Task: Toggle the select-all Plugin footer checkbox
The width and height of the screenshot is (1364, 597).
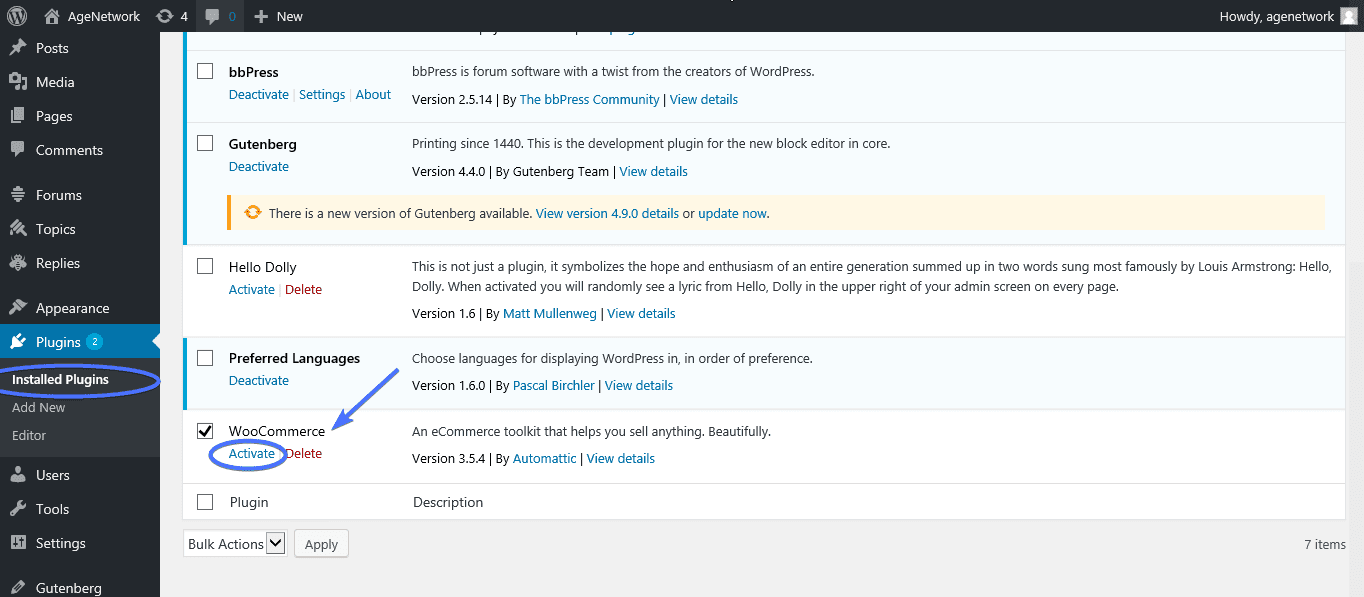Action: [205, 502]
